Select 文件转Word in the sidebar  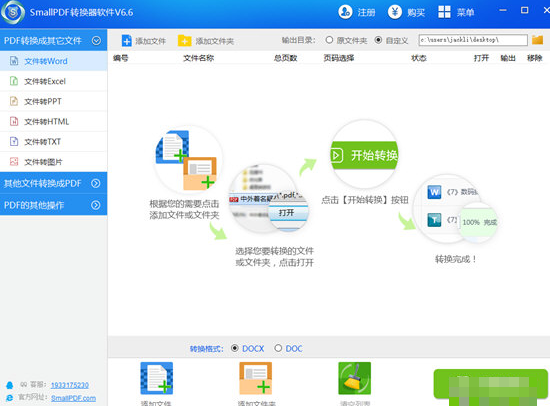[53, 61]
